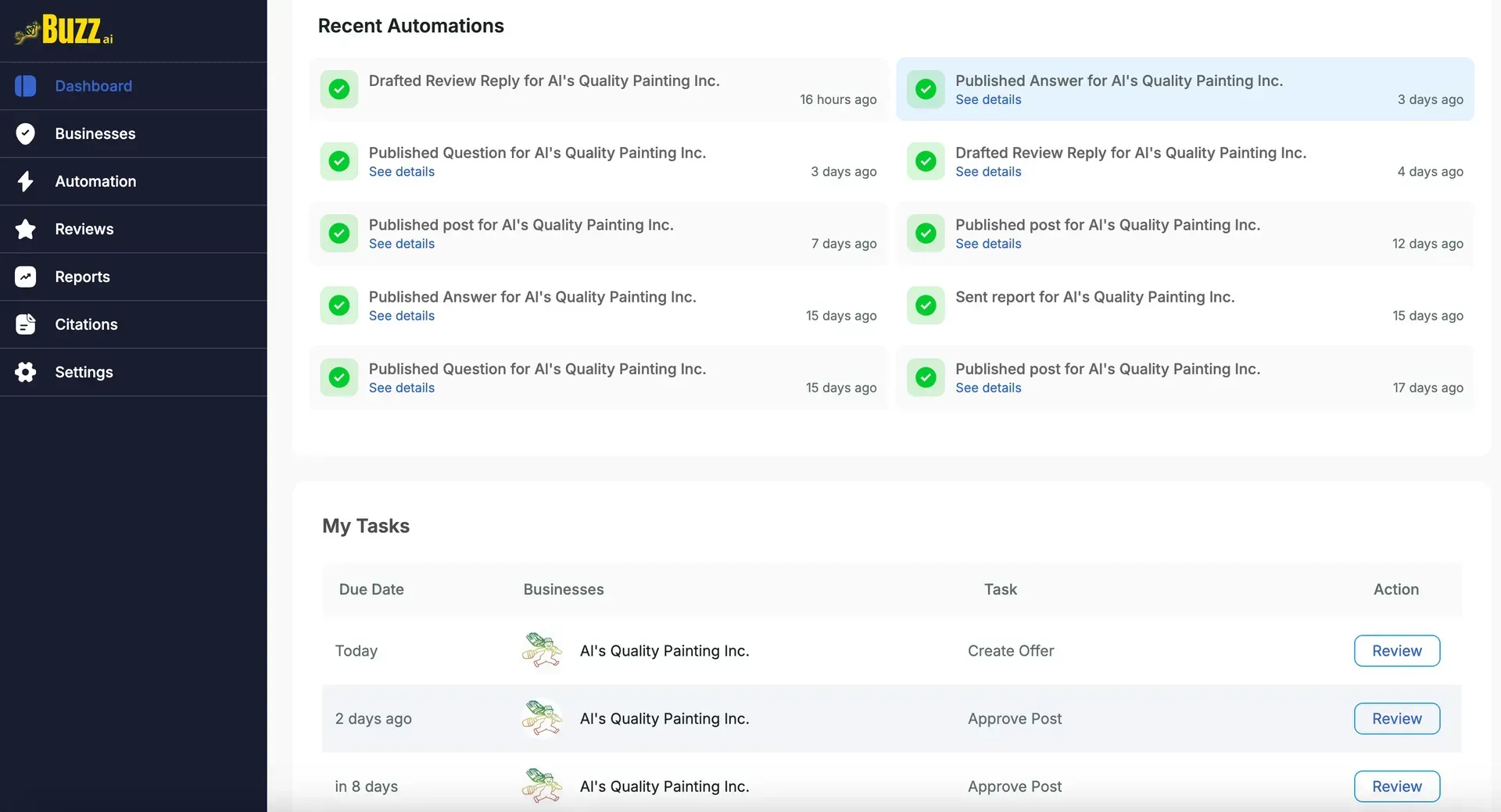Screen dimensions: 1501x812
Task: Click green check icon for Published Answer 15 days ago
Action: [339, 305]
